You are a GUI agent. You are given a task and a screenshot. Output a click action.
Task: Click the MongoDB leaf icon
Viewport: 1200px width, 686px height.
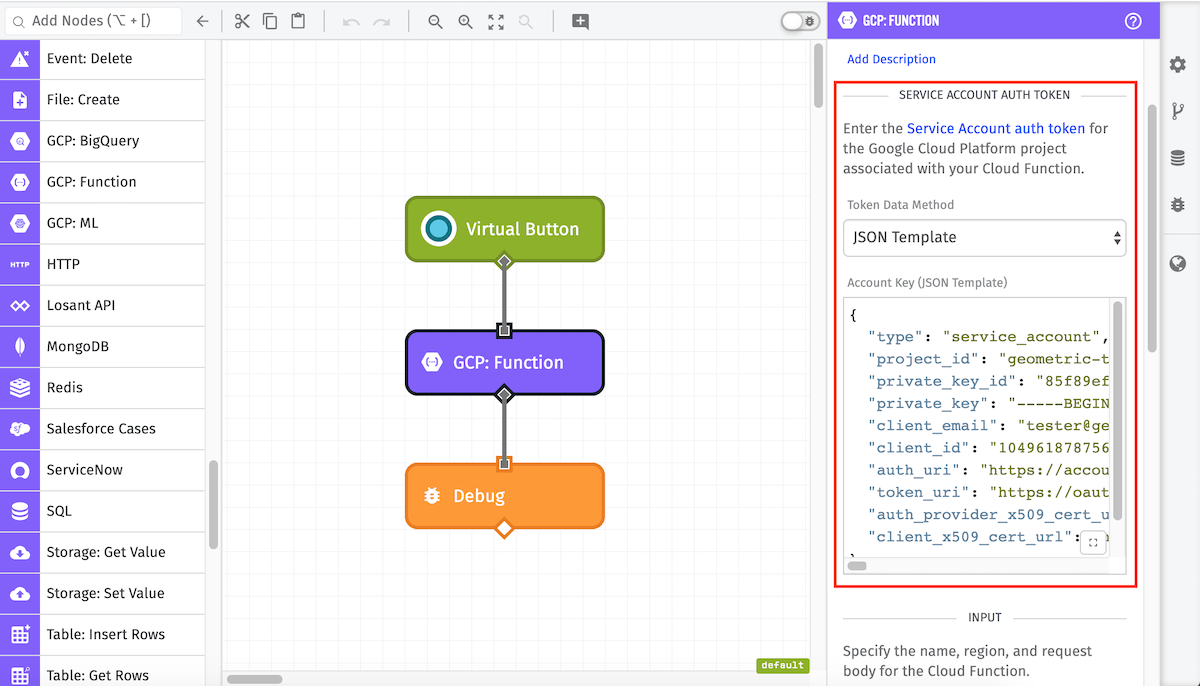(20, 346)
